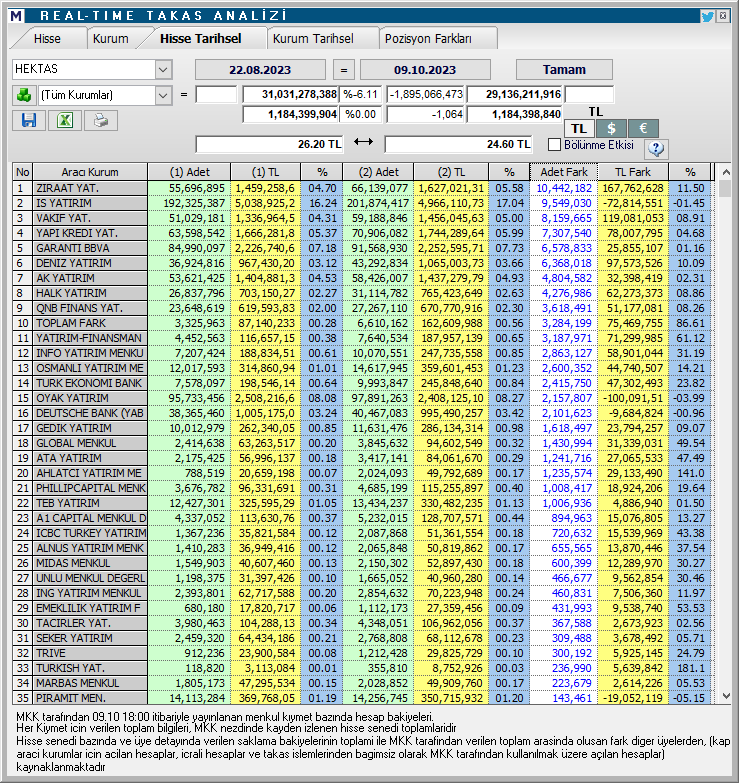The height and width of the screenshot is (783, 739).
Task: Select the YAPI KREDI YAT. row
Action: pyautogui.click(x=363, y=233)
